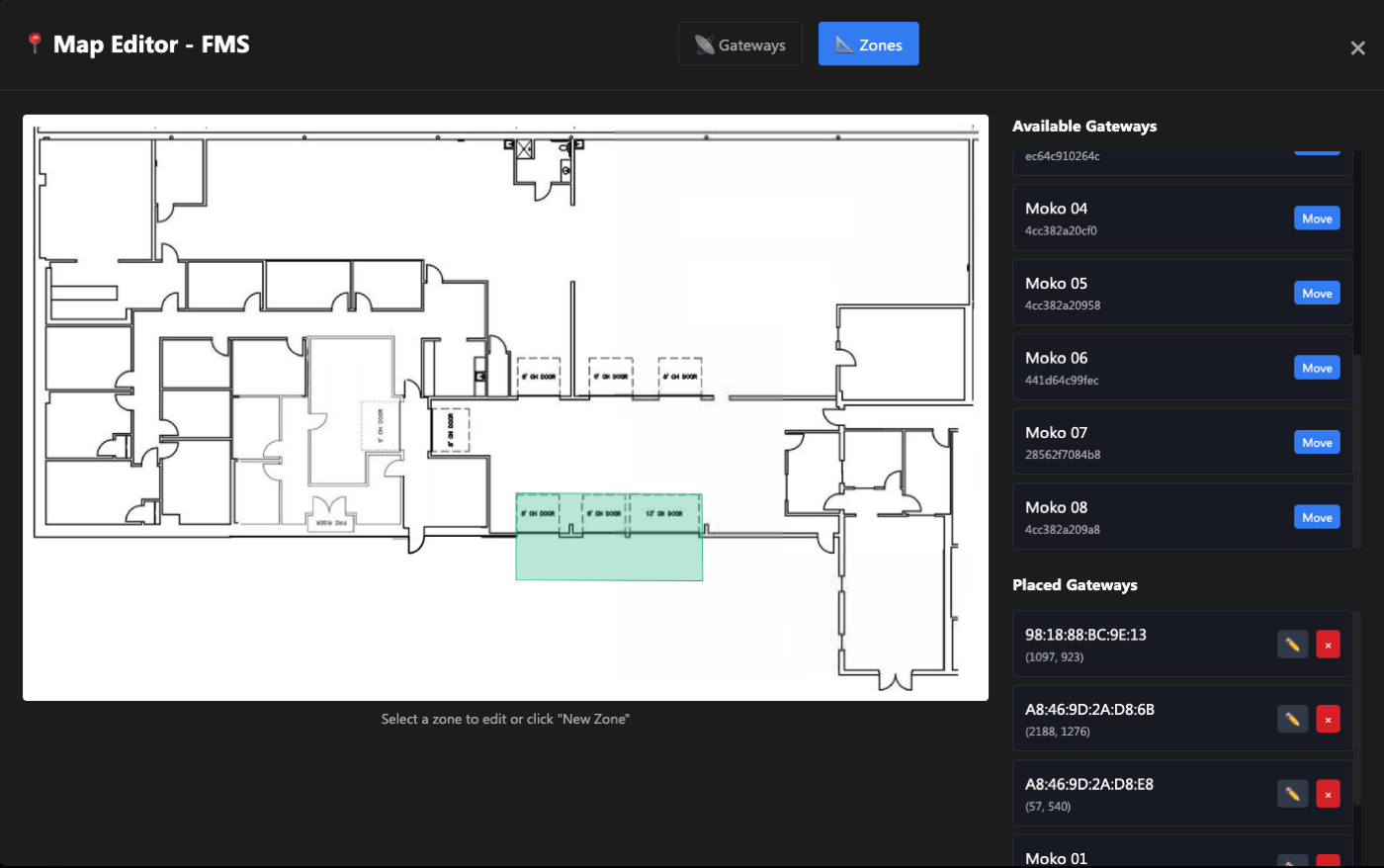Edit gateway A8:46:9D:2A:D8:E8 using pencil icon
The height and width of the screenshot is (868, 1384).
click(1292, 794)
